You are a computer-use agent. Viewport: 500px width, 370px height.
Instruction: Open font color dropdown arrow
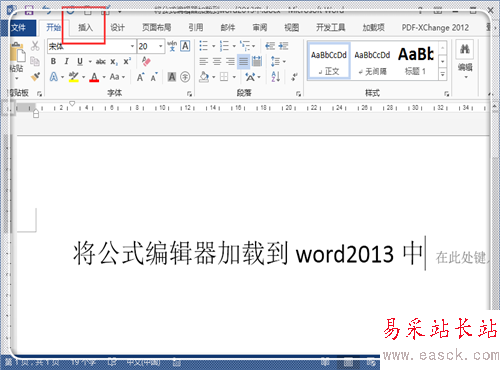click(x=104, y=77)
